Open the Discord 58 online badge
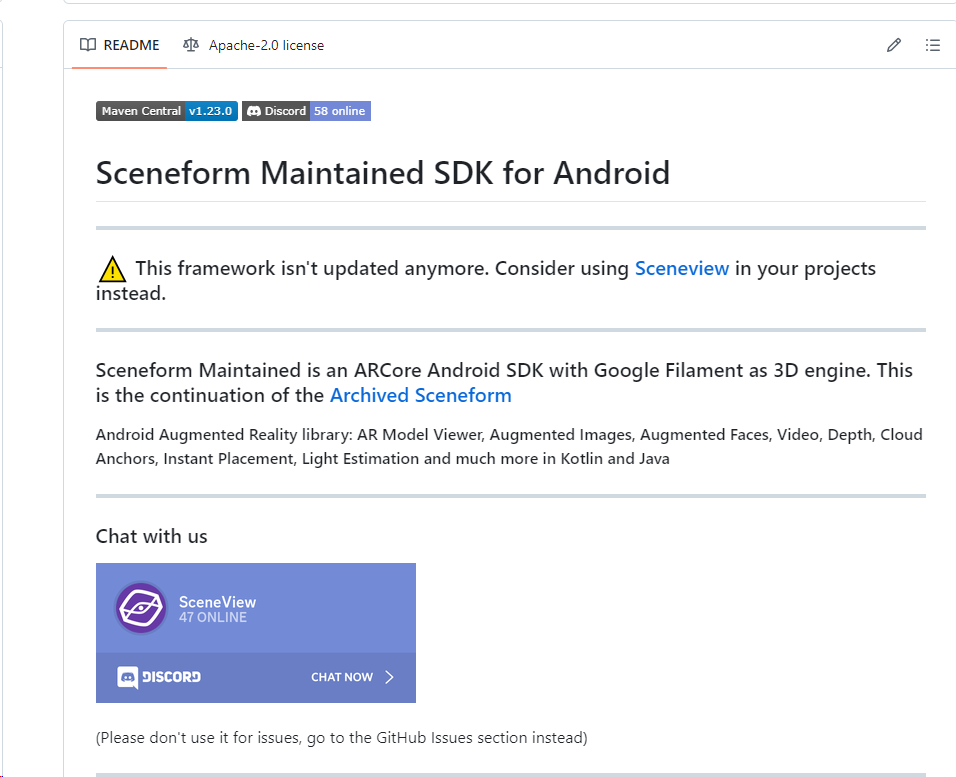Image resolution: width=956 pixels, height=777 pixels. click(306, 111)
